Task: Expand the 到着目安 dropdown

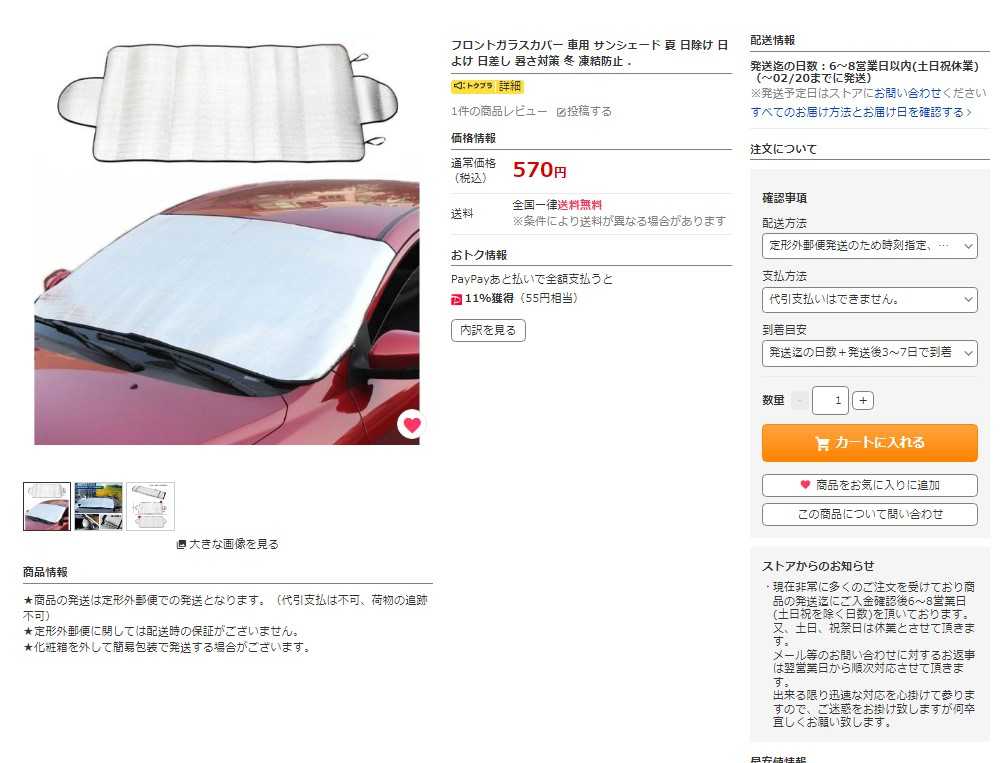Action: [x=869, y=353]
